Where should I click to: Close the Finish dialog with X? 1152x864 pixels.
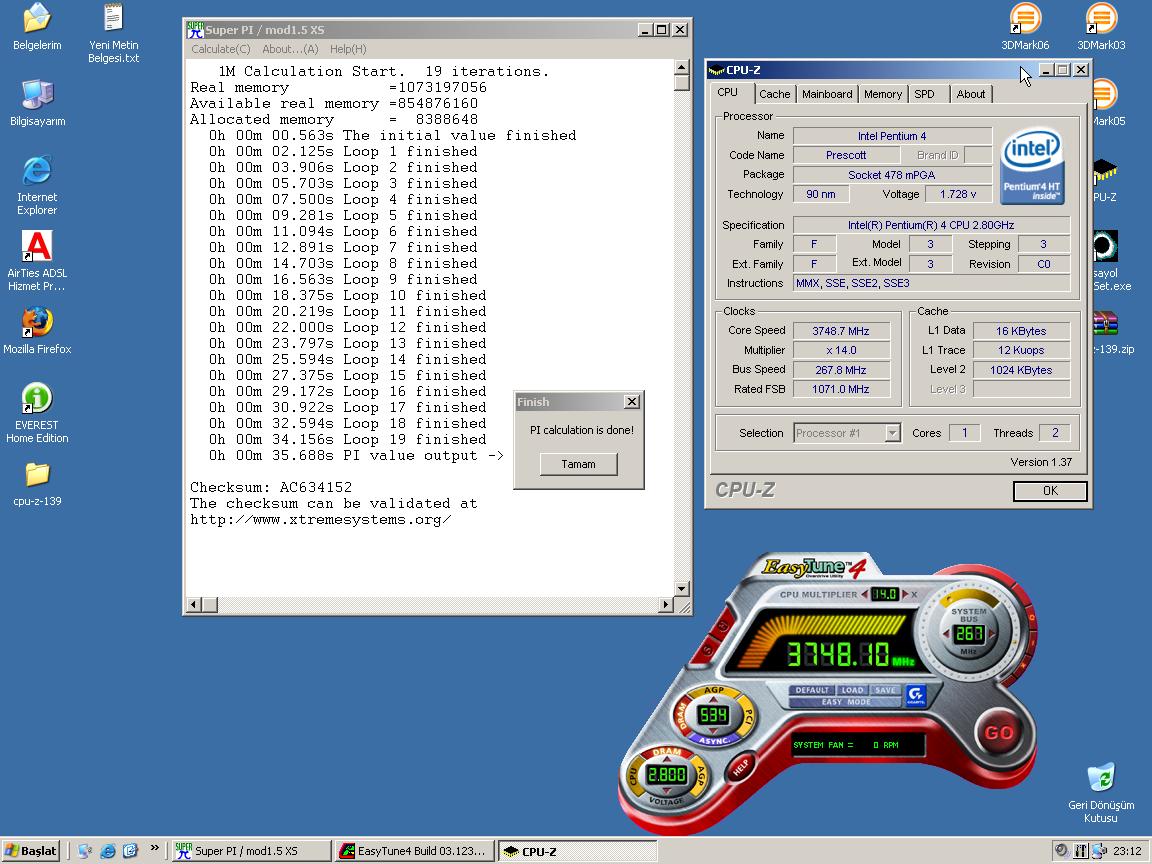tap(631, 402)
